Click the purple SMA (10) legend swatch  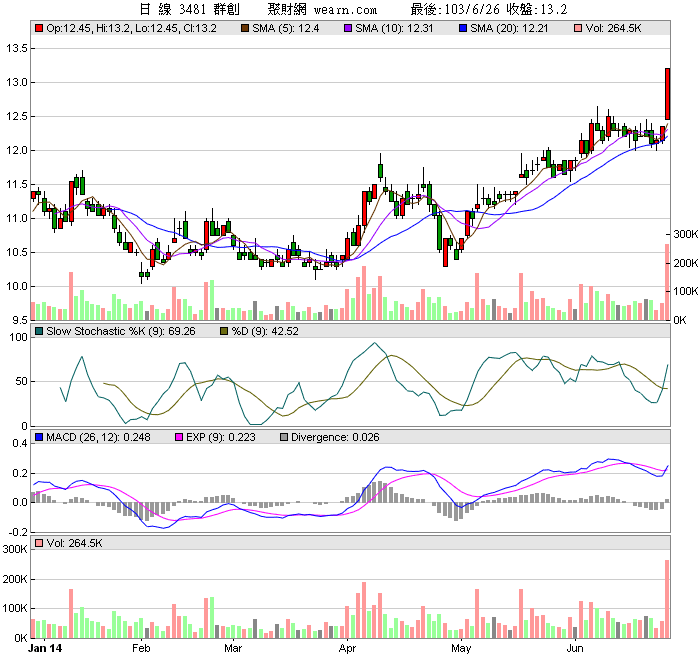click(x=348, y=28)
